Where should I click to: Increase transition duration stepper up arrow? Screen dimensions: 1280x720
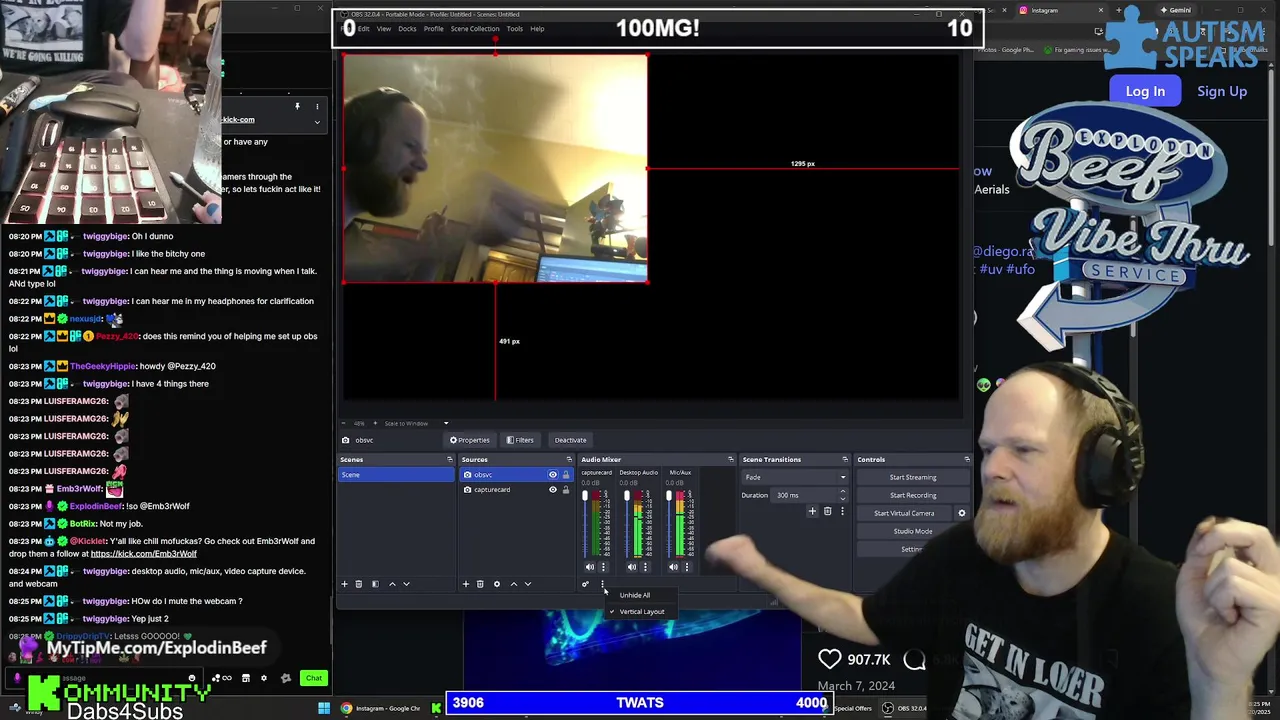click(x=843, y=491)
